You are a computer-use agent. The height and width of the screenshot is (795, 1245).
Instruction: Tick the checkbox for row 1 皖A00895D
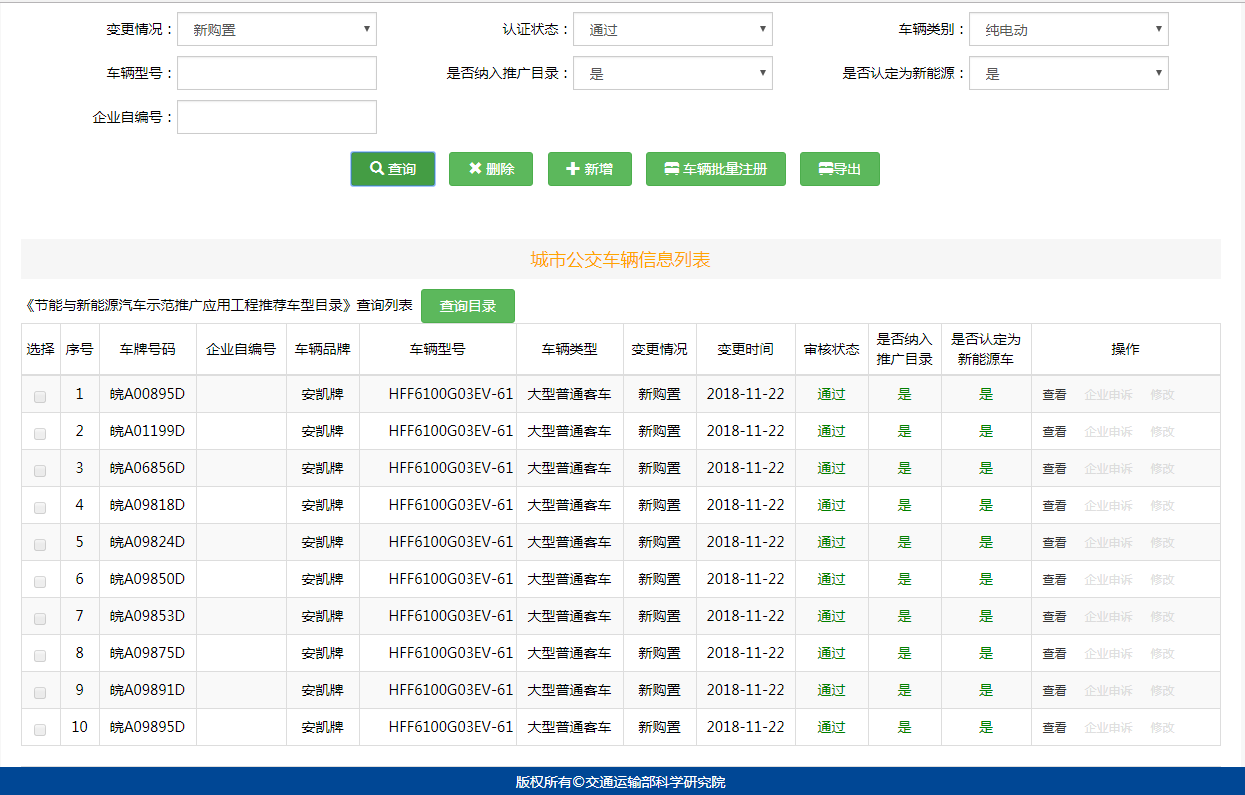click(40, 396)
